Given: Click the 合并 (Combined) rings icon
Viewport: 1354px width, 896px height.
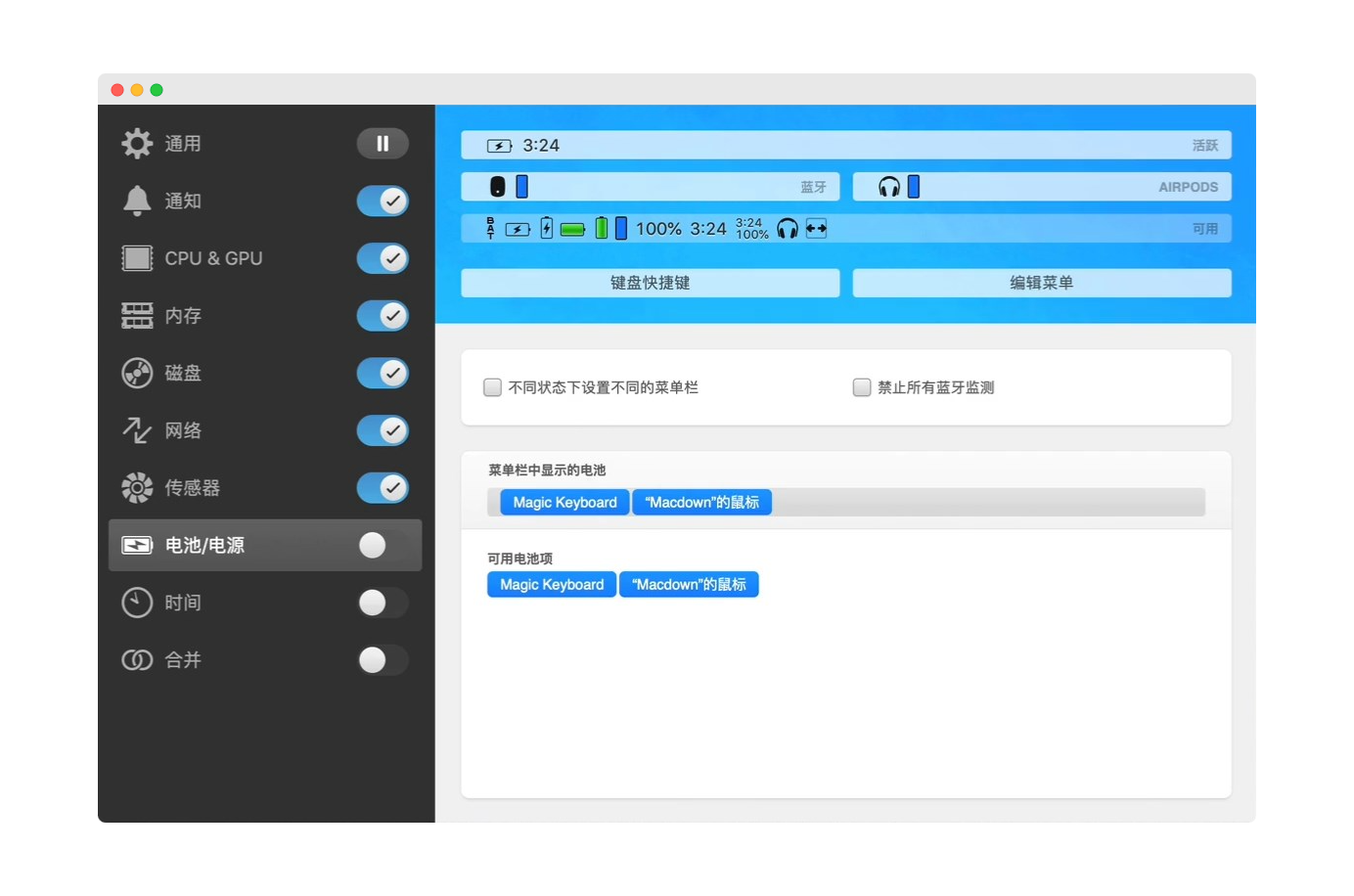Looking at the screenshot, I should pos(137,660).
